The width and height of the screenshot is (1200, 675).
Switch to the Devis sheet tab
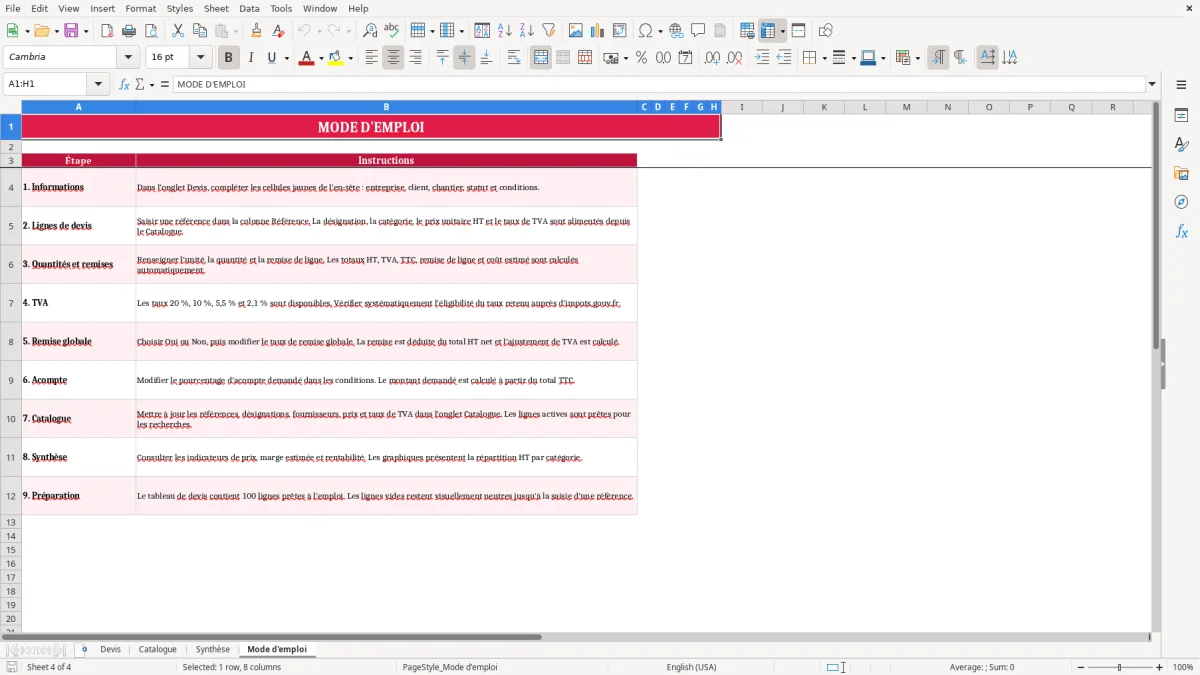click(110, 650)
